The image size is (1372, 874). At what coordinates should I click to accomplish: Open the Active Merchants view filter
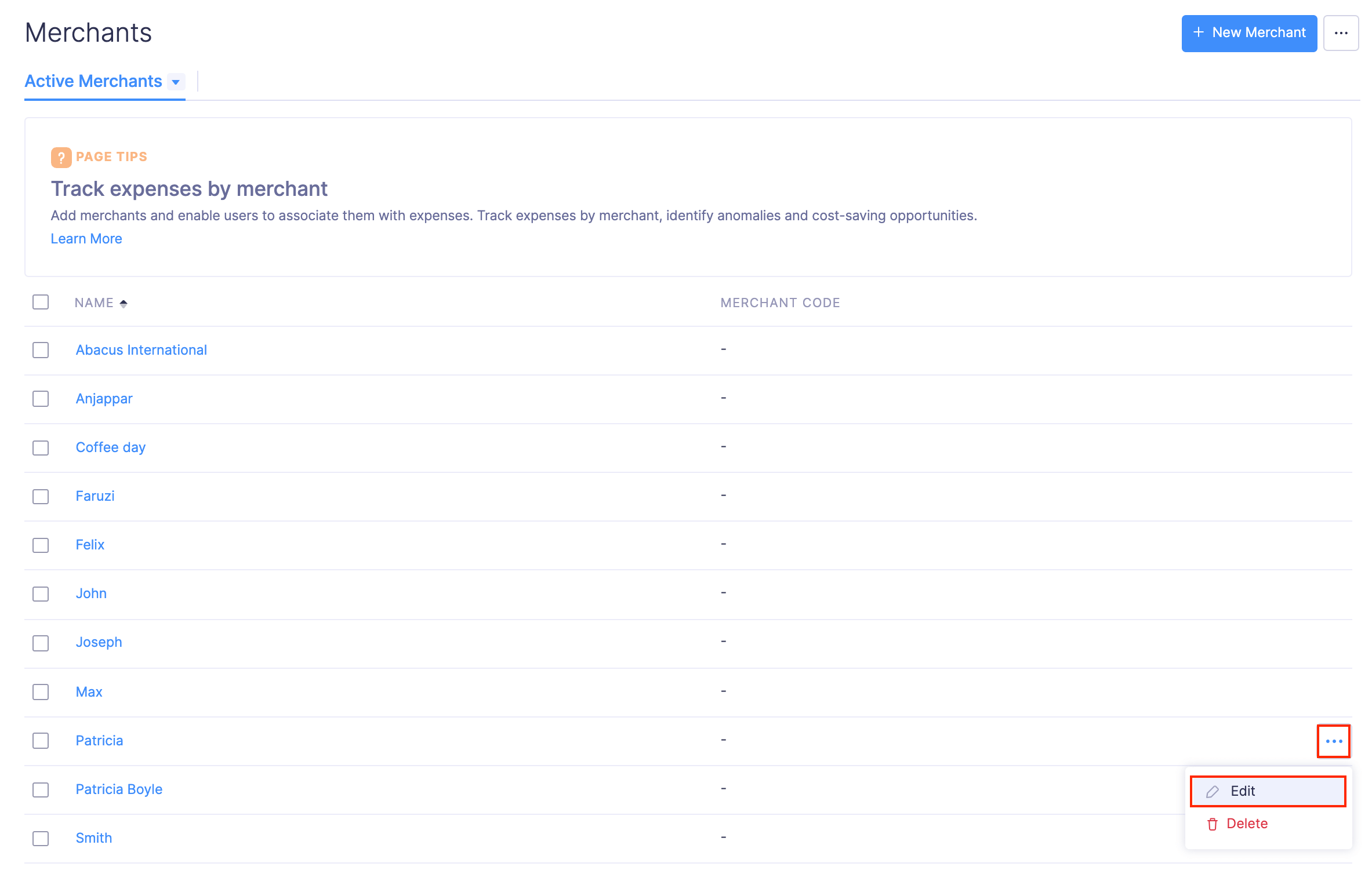coord(93,81)
